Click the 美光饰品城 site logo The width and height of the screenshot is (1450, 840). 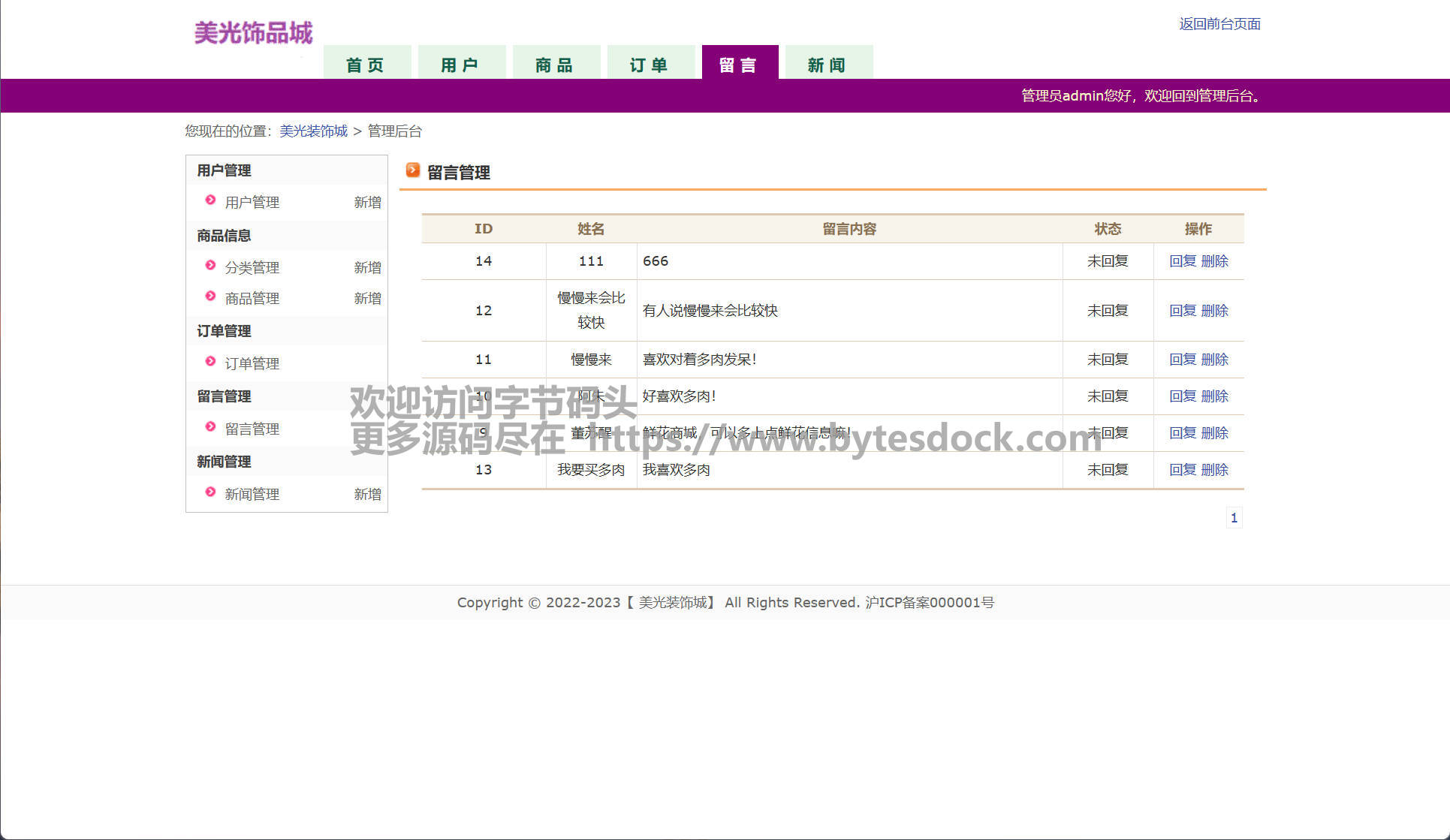(253, 33)
